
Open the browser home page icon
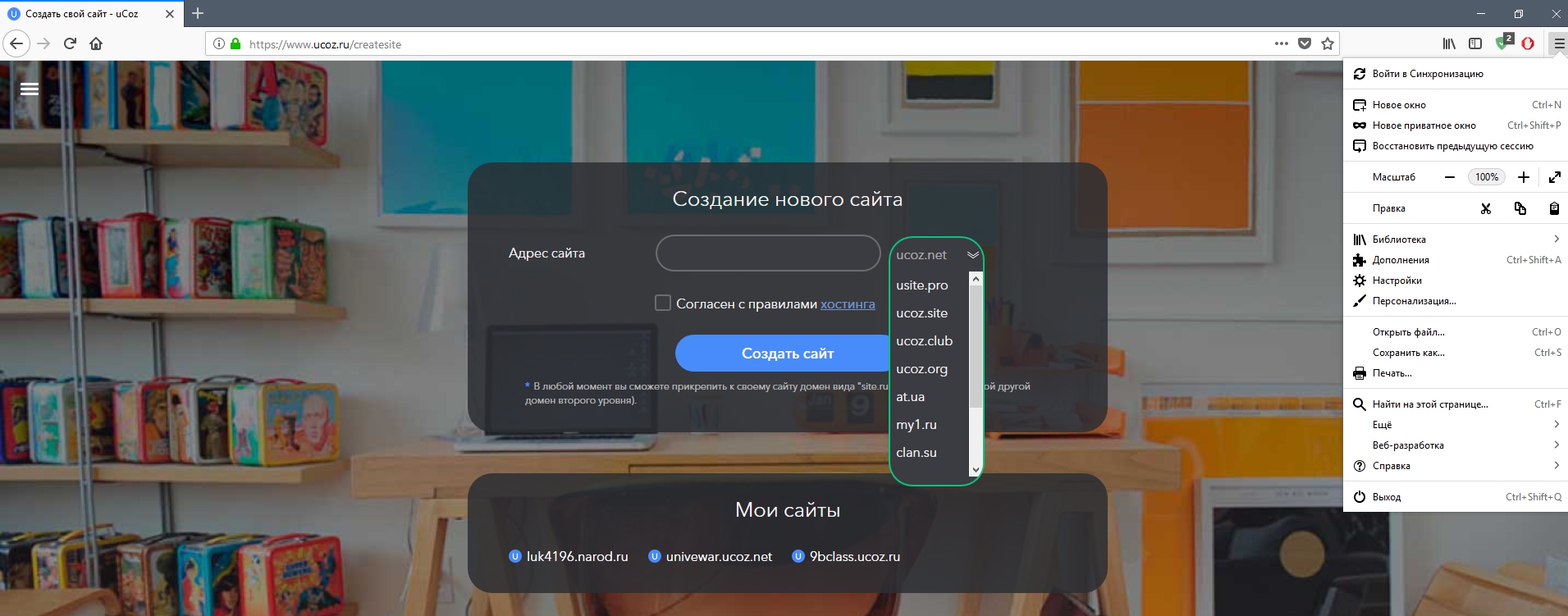[x=96, y=43]
